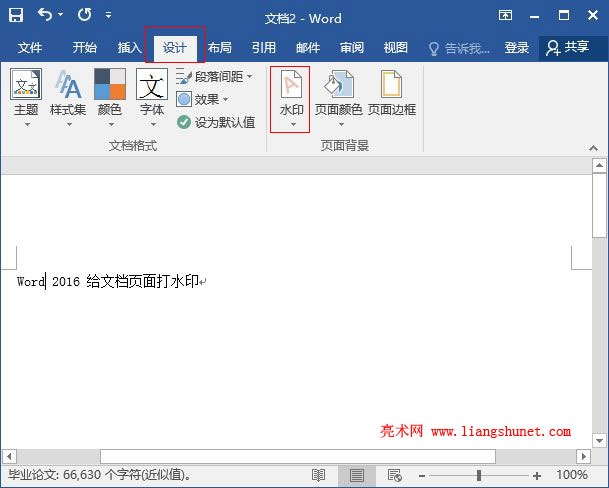Click the horizontal scrollbar thumb
Image resolution: width=609 pixels, height=488 pixels.
coord(298,456)
